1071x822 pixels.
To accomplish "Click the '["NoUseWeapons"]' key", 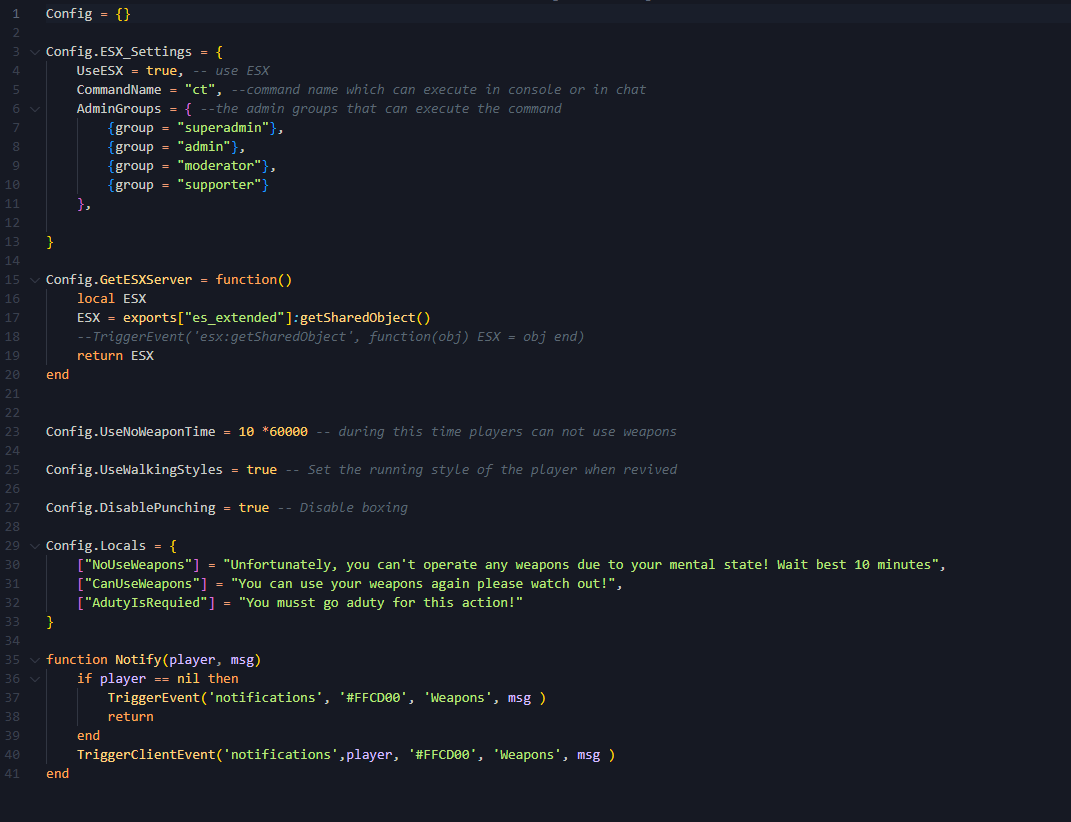I will [138, 564].
